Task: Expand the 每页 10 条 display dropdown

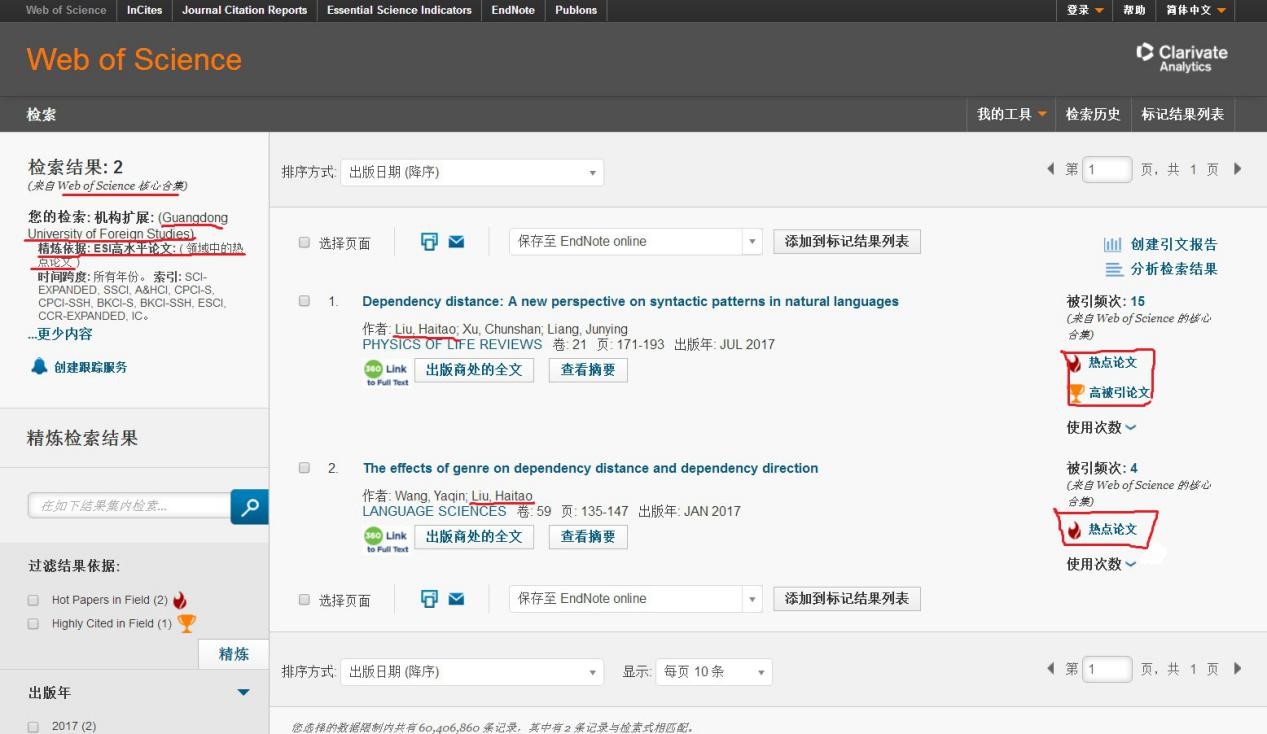Action: 715,672
